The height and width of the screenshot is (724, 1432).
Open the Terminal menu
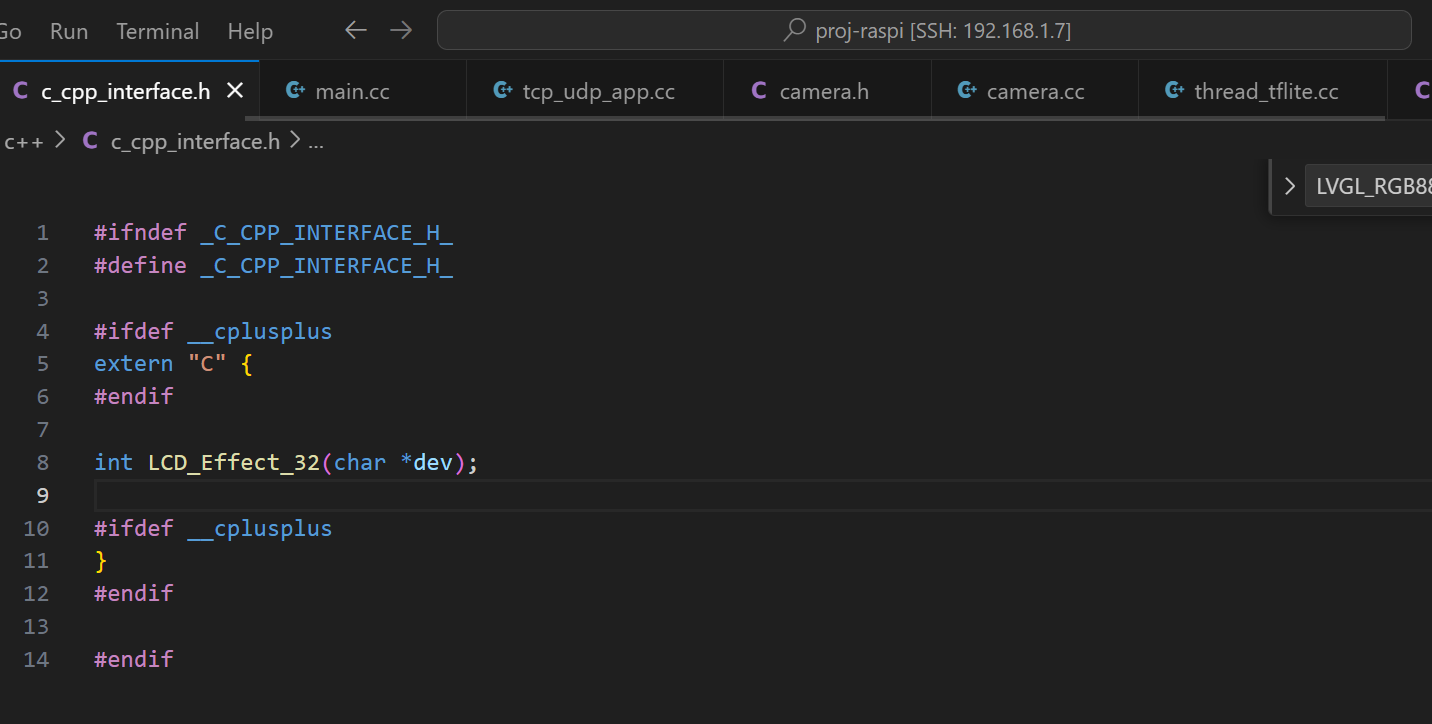[x=158, y=31]
